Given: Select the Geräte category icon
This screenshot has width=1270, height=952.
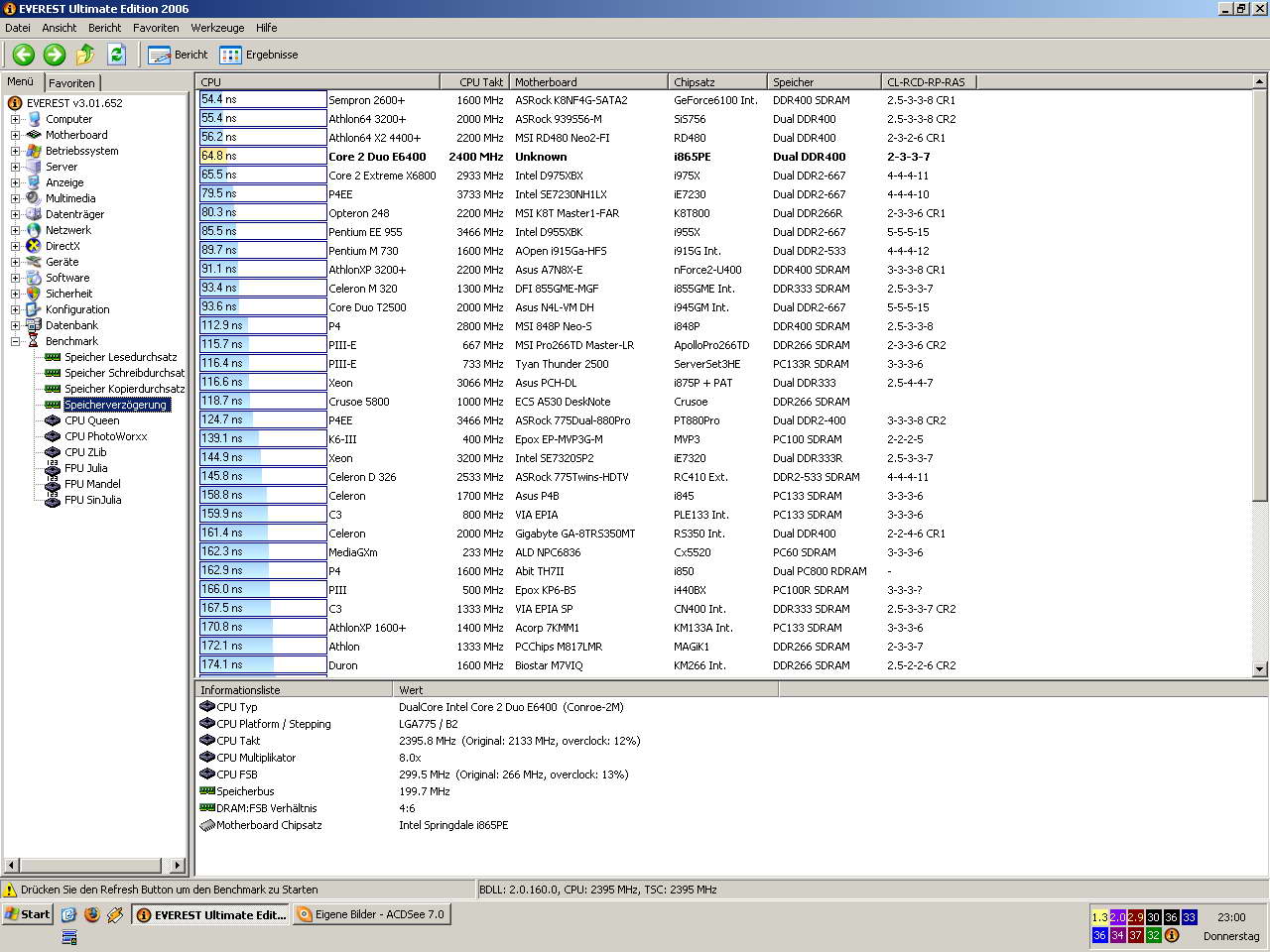Looking at the screenshot, I should coord(34,262).
